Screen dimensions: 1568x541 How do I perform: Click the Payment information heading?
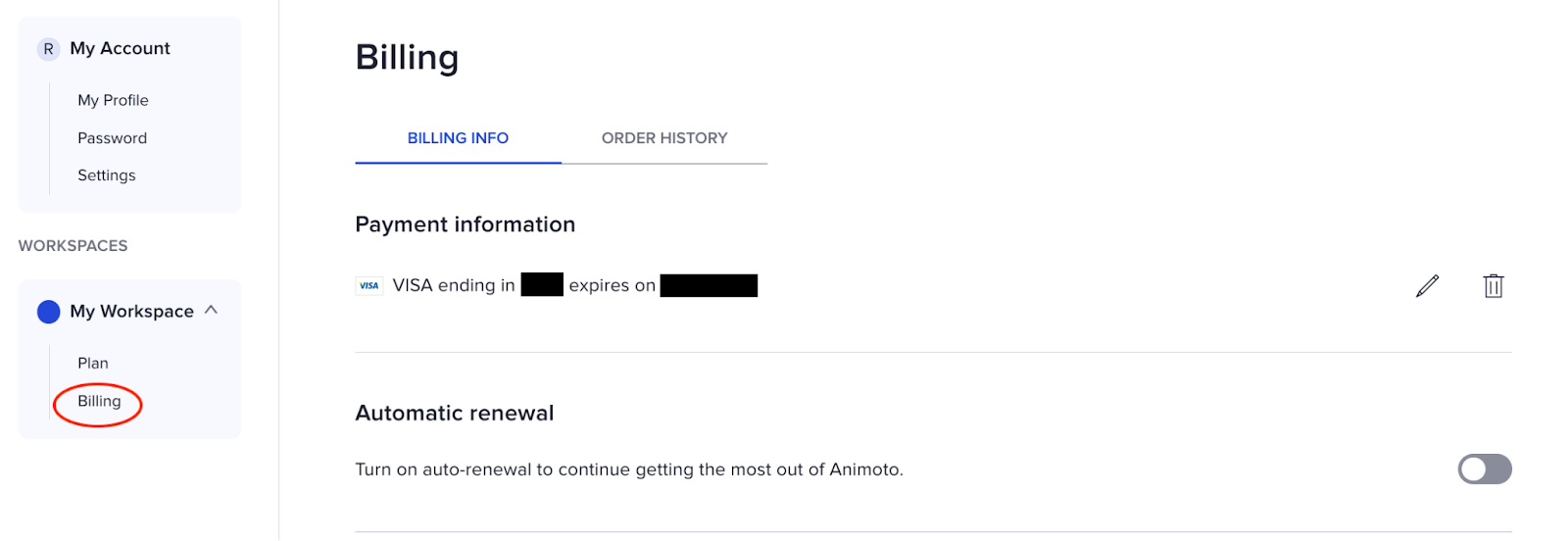[x=465, y=224]
